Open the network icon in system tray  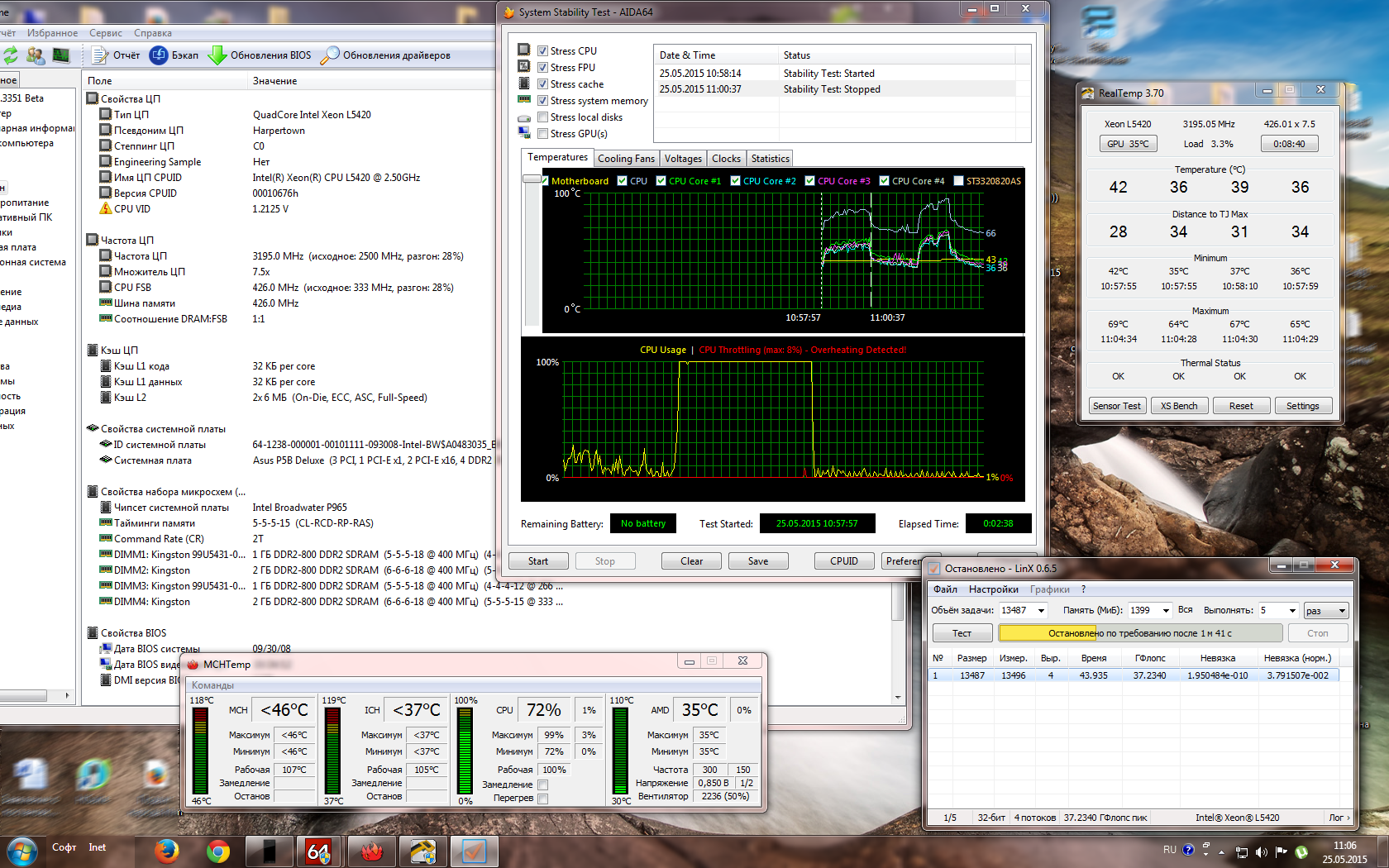(1242, 851)
